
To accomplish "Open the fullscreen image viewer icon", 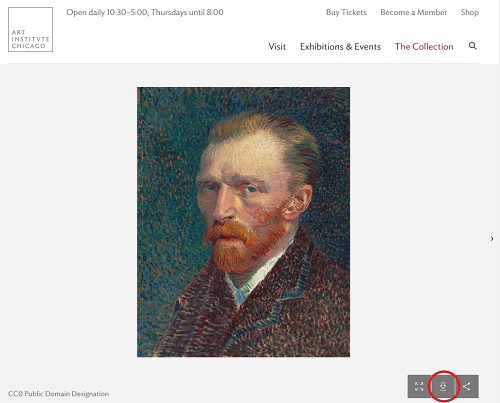I will (x=419, y=386).
